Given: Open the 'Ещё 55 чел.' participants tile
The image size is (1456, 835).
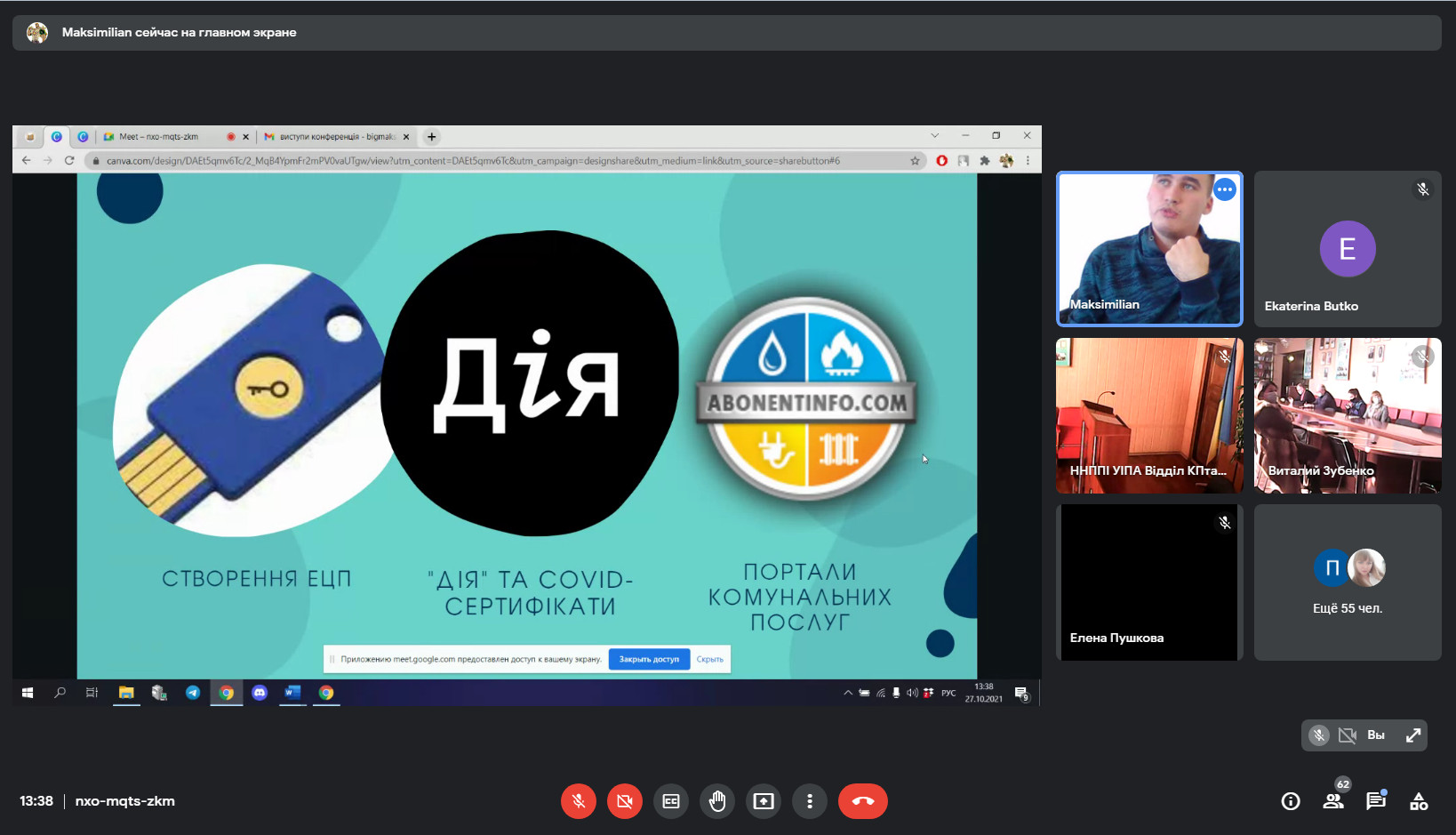Looking at the screenshot, I should pos(1348,582).
